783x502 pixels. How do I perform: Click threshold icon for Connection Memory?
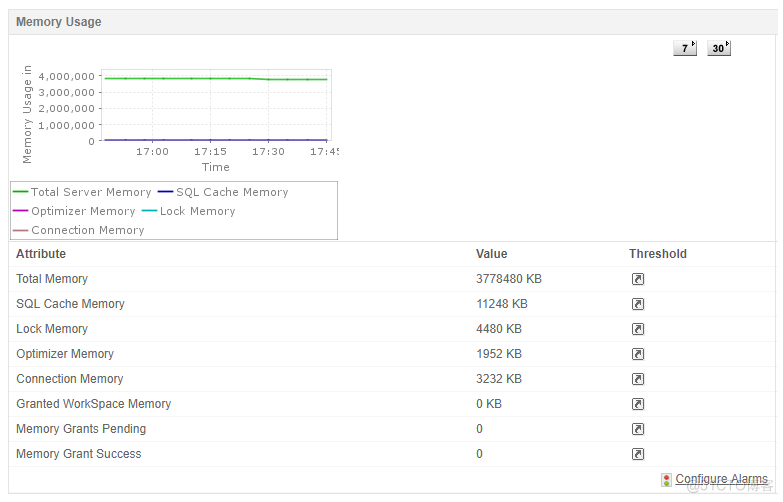pyautogui.click(x=638, y=379)
